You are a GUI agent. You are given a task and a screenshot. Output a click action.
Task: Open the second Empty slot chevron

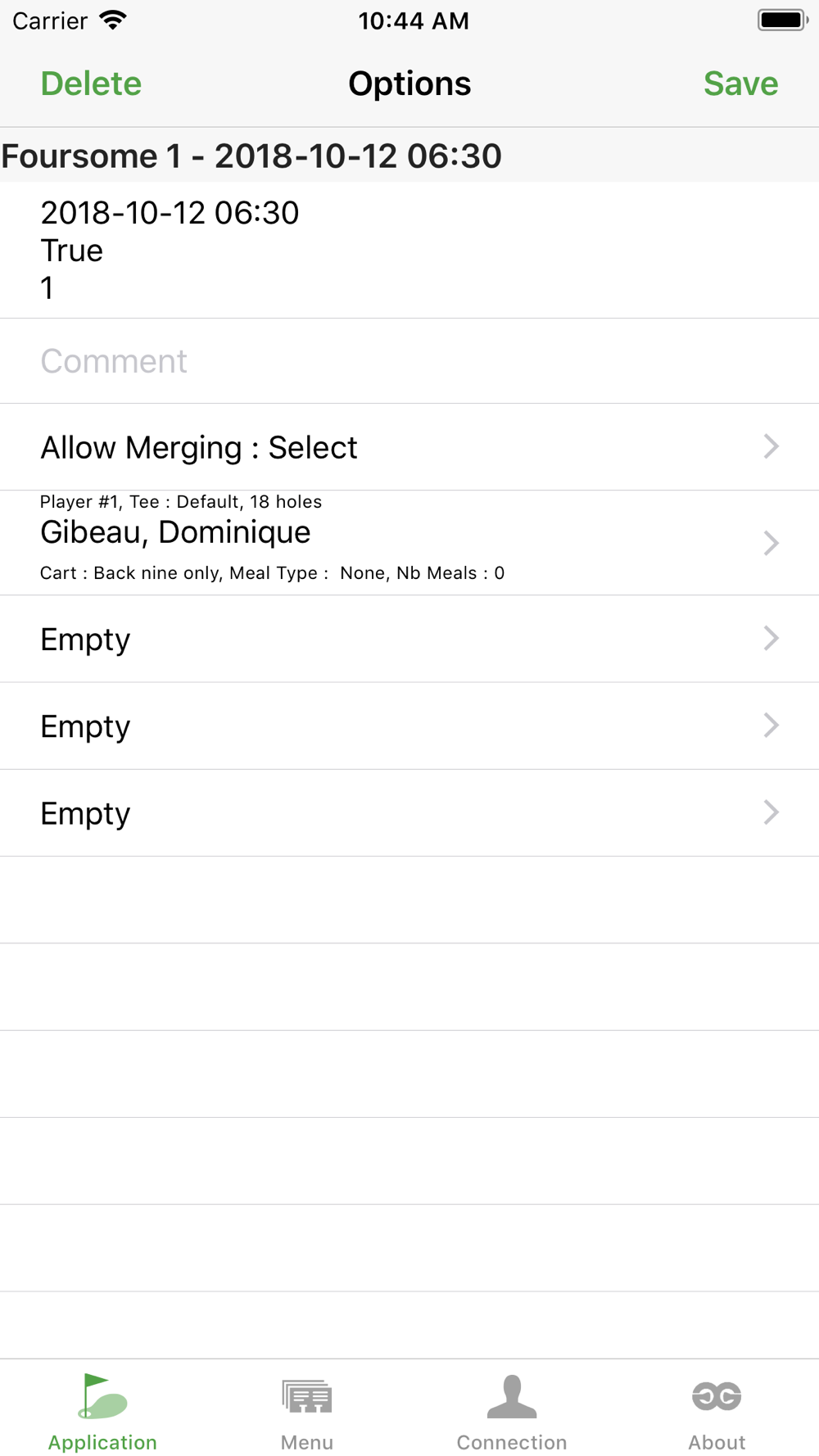coord(771,726)
